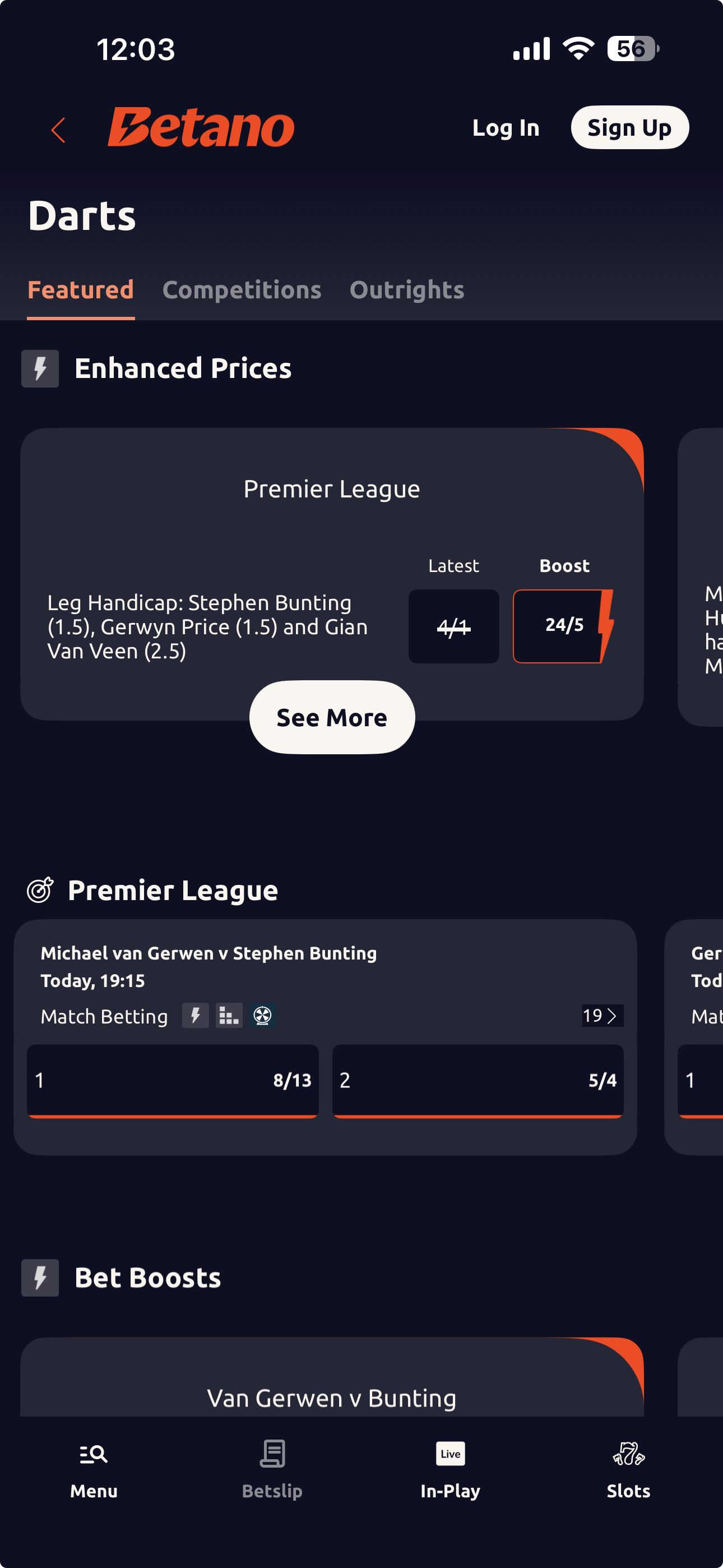Select home win odds 8/13
Image resolution: width=723 pixels, height=1568 pixels.
(173, 1081)
